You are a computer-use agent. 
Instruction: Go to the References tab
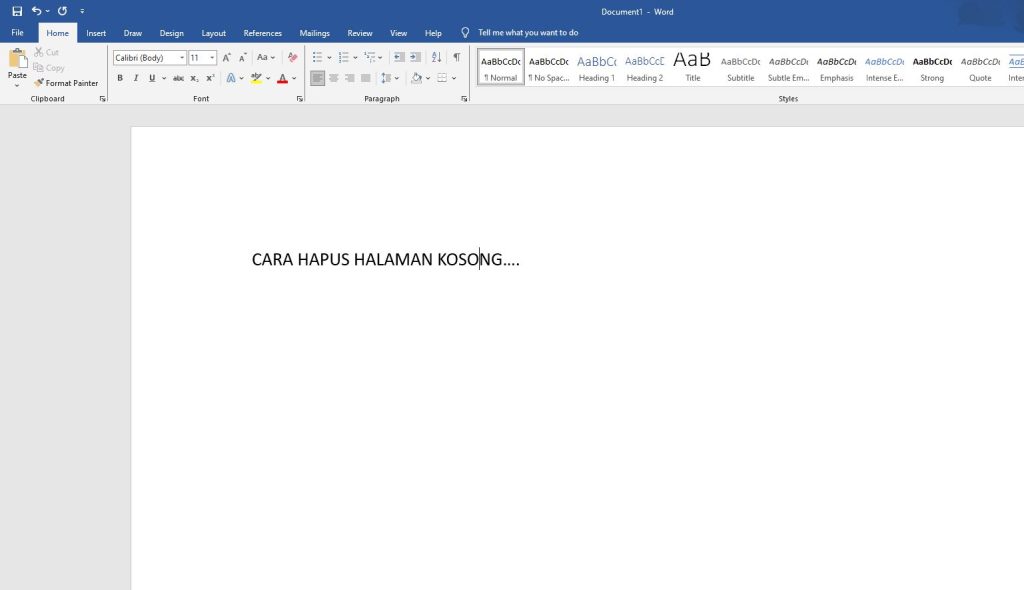pos(263,33)
